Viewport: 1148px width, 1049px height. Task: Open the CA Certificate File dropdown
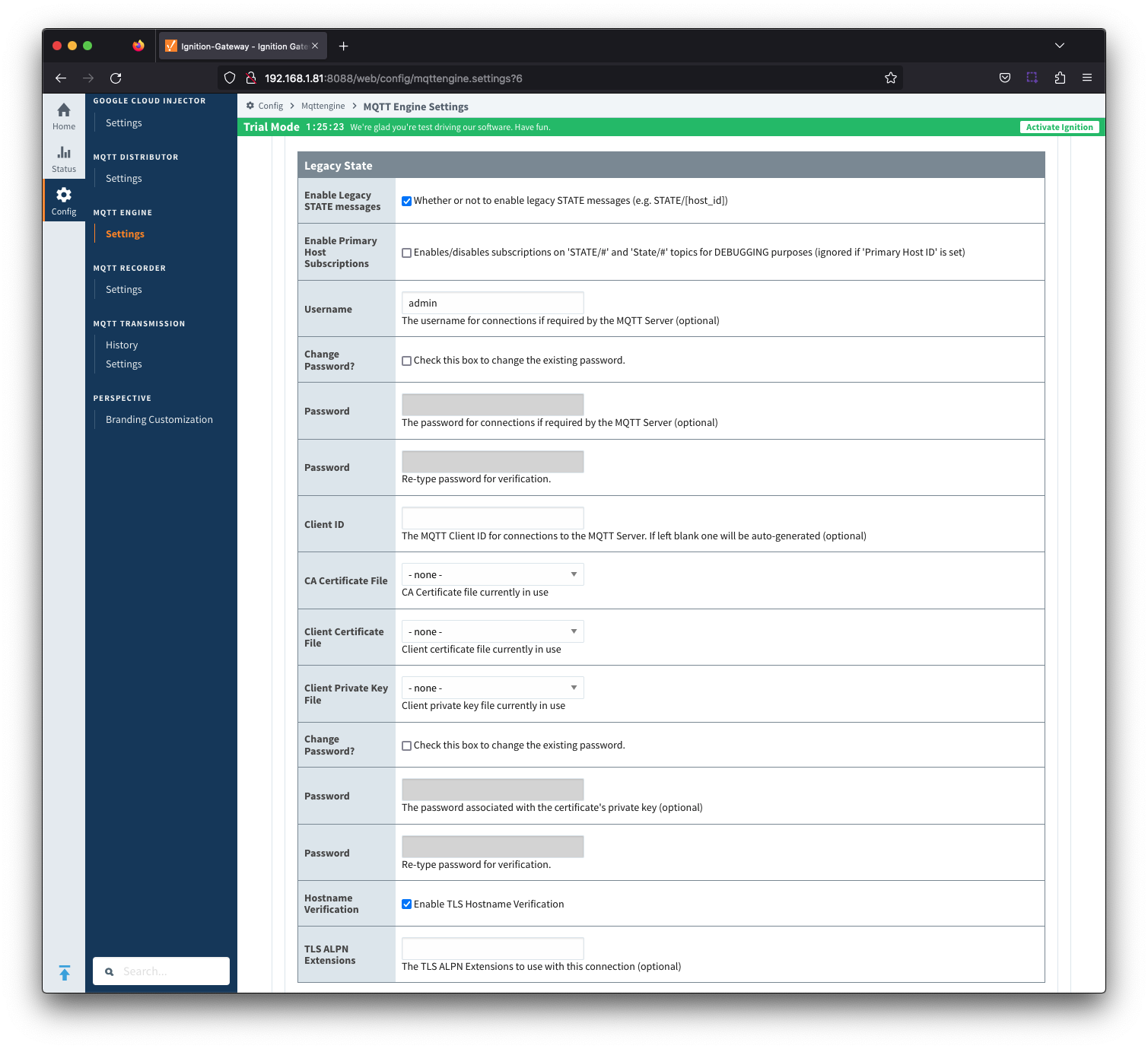[492, 574]
